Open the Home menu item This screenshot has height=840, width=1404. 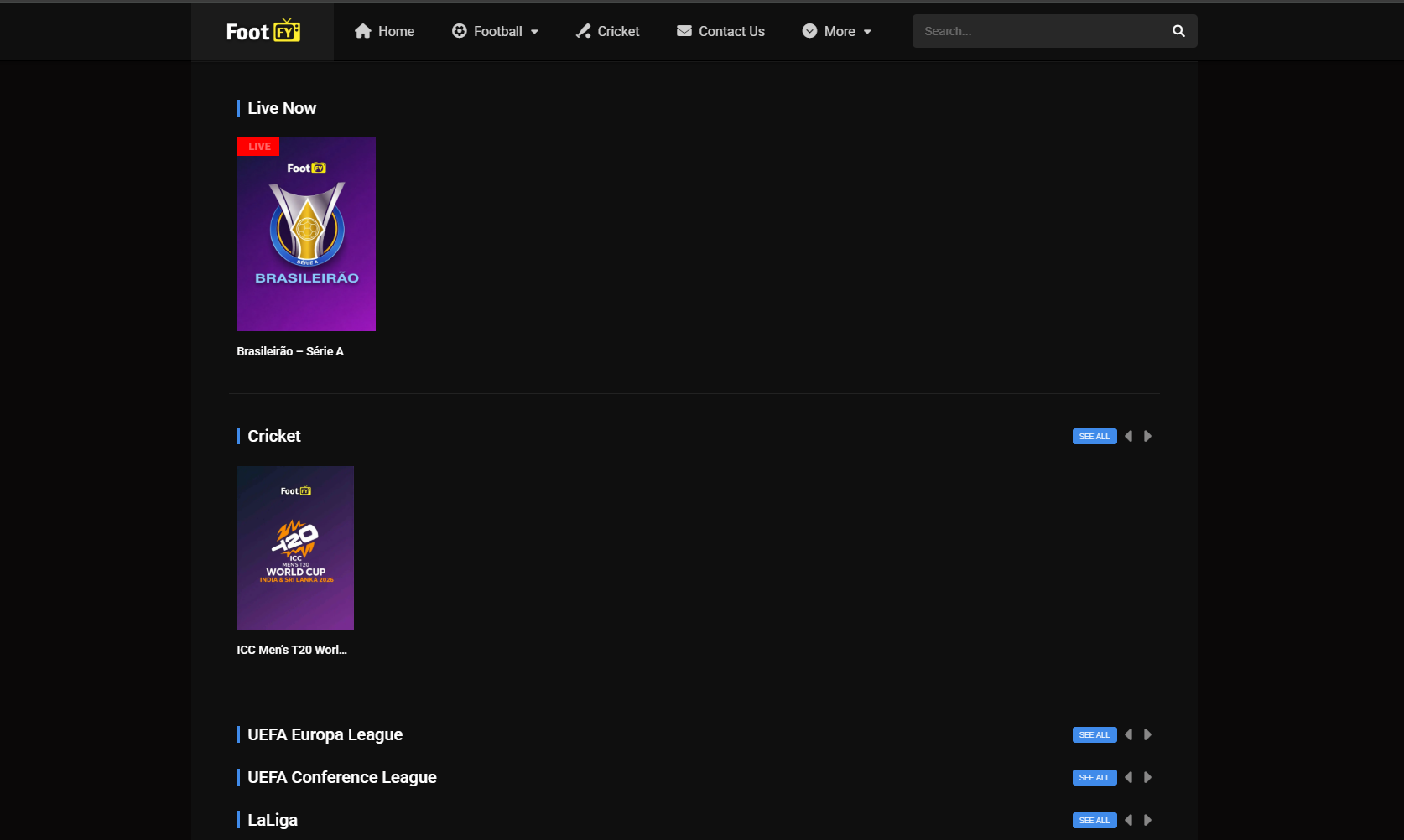point(384,31)
